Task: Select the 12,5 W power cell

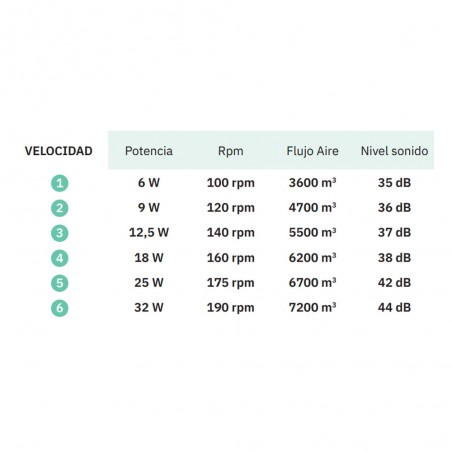Action: click(149, 232)
